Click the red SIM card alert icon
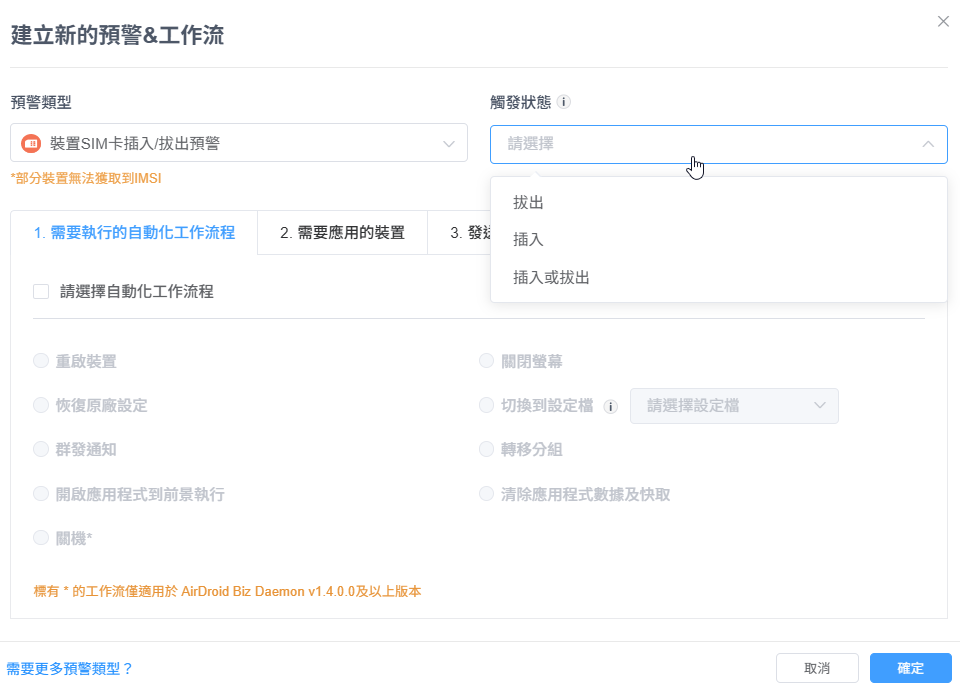960x691 pixels. [31, 143]
